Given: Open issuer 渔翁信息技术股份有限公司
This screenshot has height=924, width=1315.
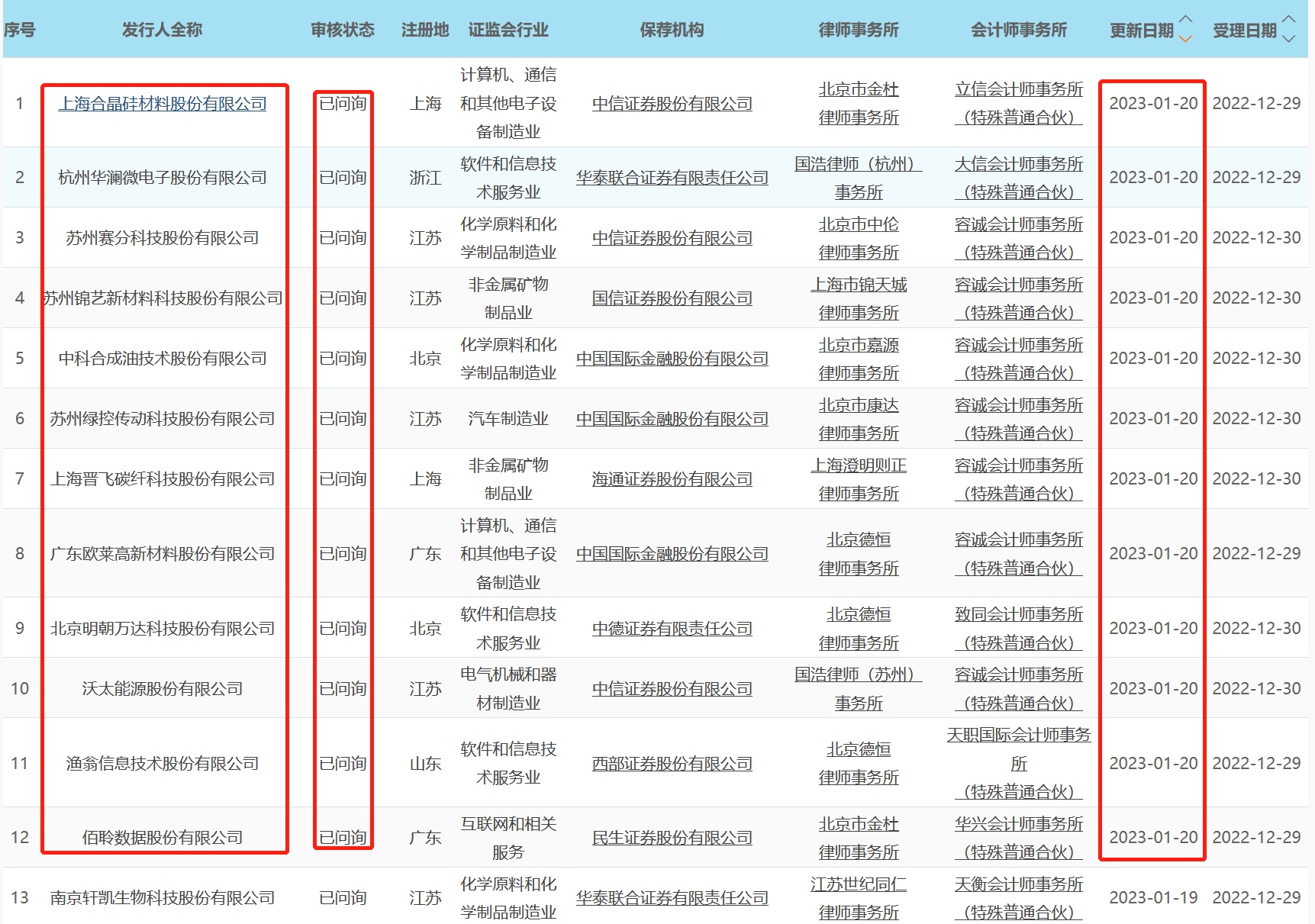Looking at the screenshot, I should (163, 764).
